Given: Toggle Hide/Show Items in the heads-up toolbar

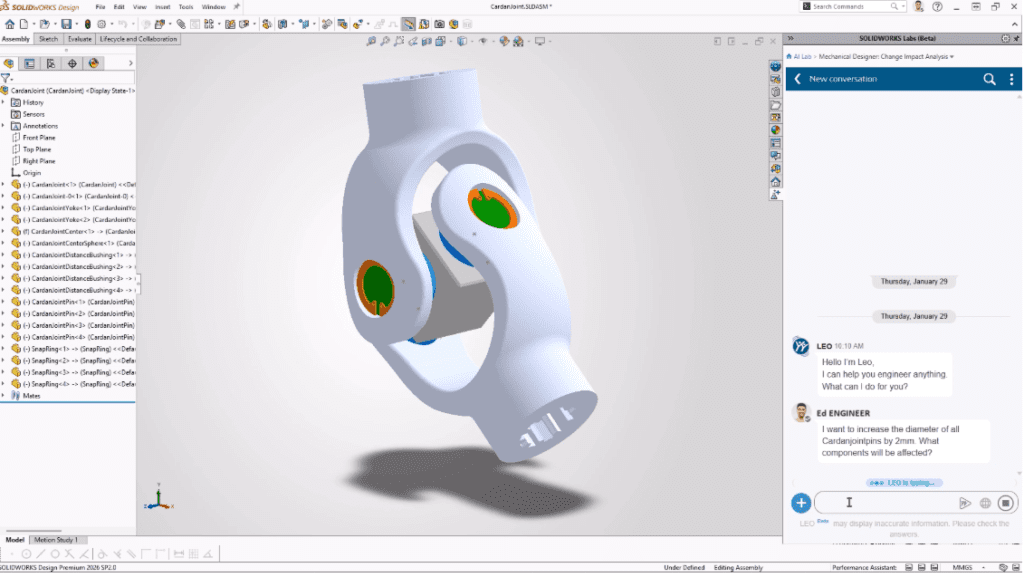Looking at the screenshot, I should pyautogui.click(x=481, y=43).
